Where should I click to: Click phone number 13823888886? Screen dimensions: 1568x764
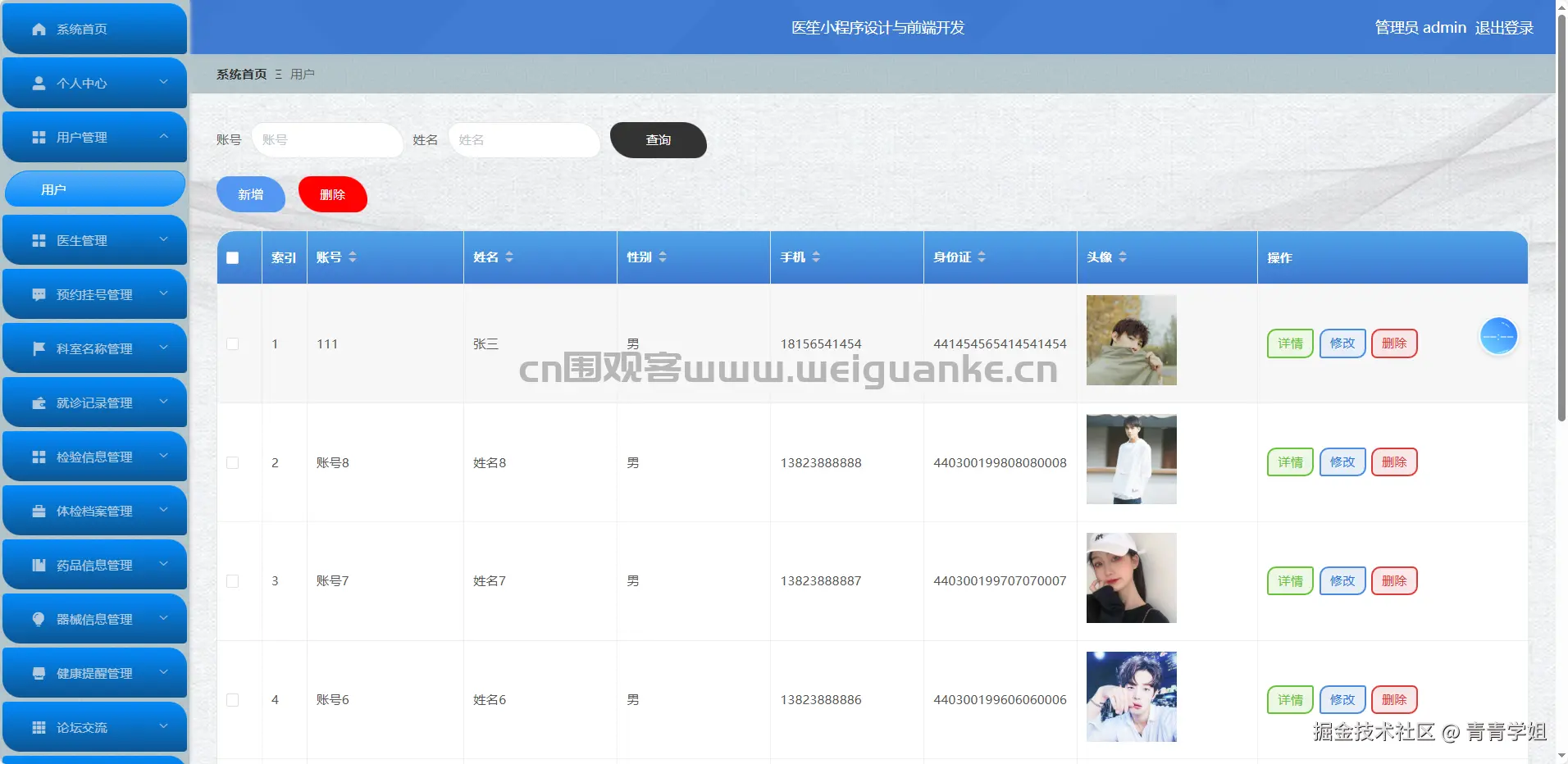coord(821,700)
